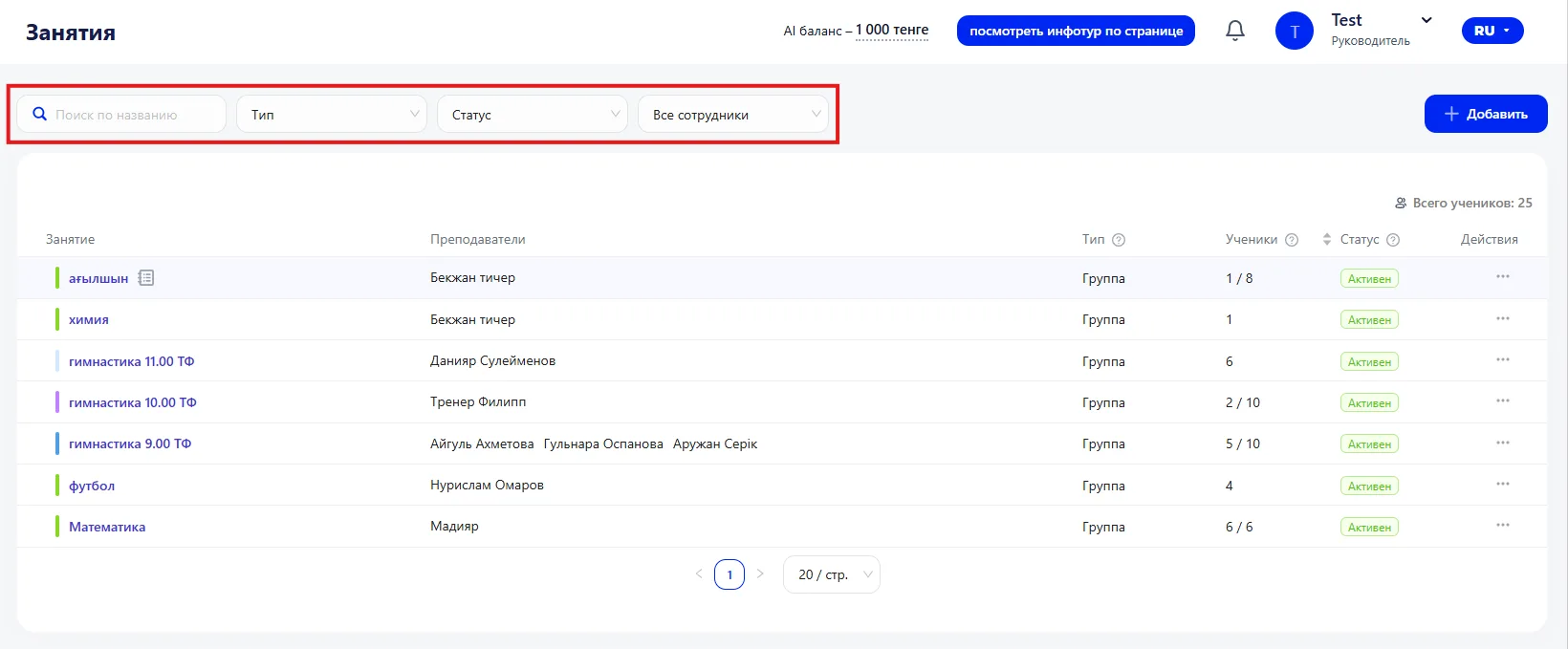Click the green color bar of футбол

(x=57, y=485)
